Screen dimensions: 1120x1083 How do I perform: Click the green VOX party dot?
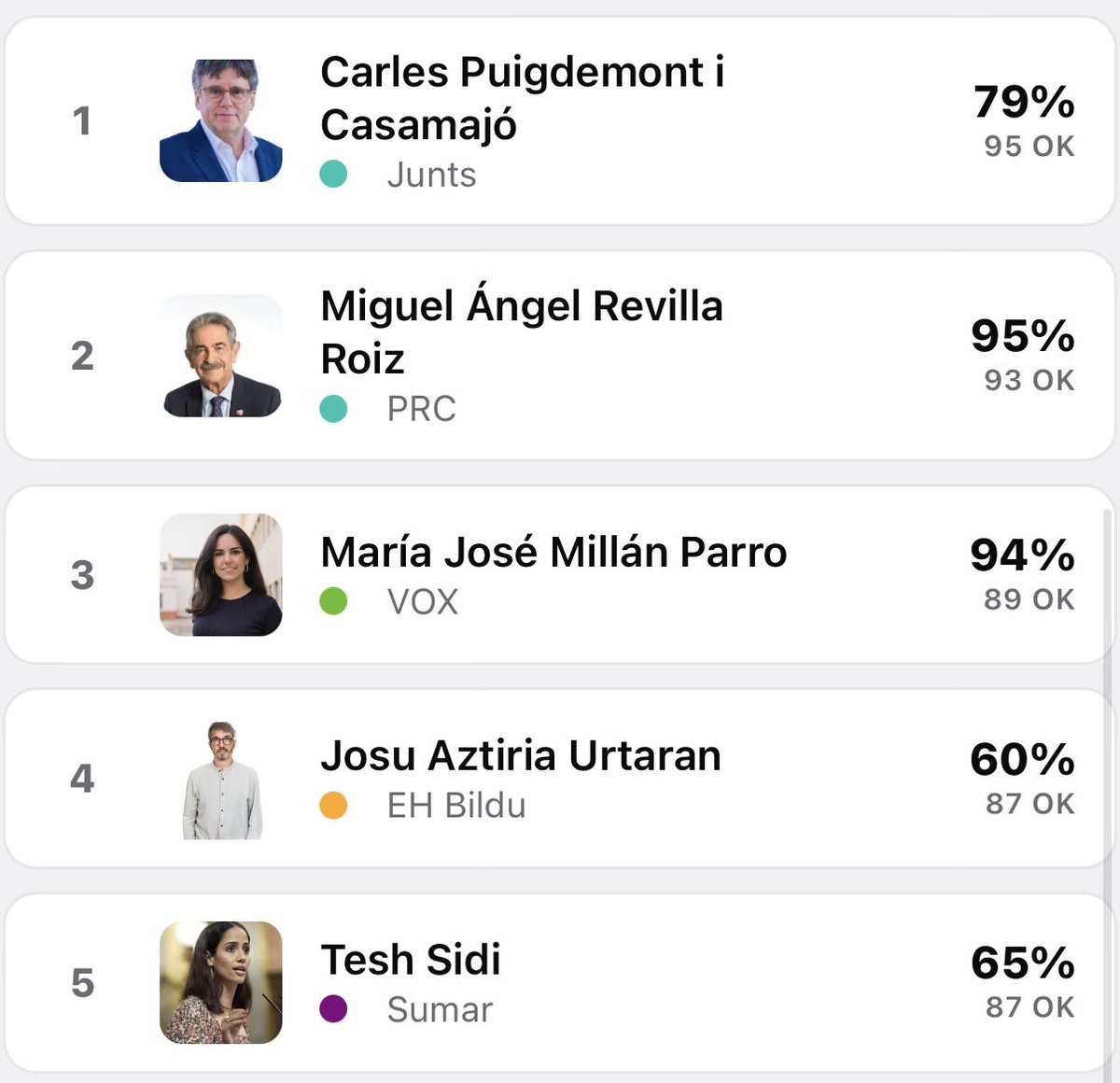[x=333, y=601]
